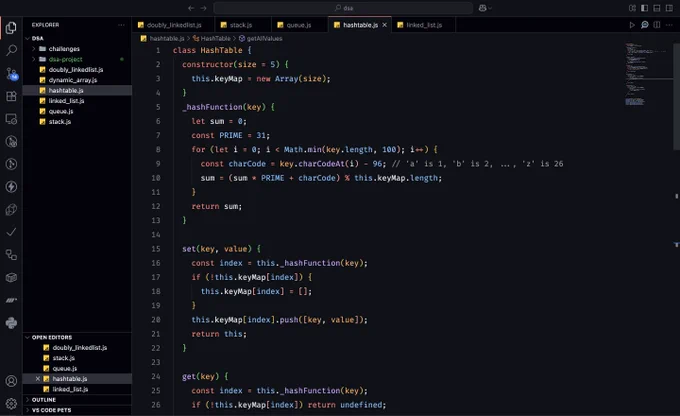
Task: Click on 'const PRIME = 31;' code line
Action: click(x=230, y=135)
